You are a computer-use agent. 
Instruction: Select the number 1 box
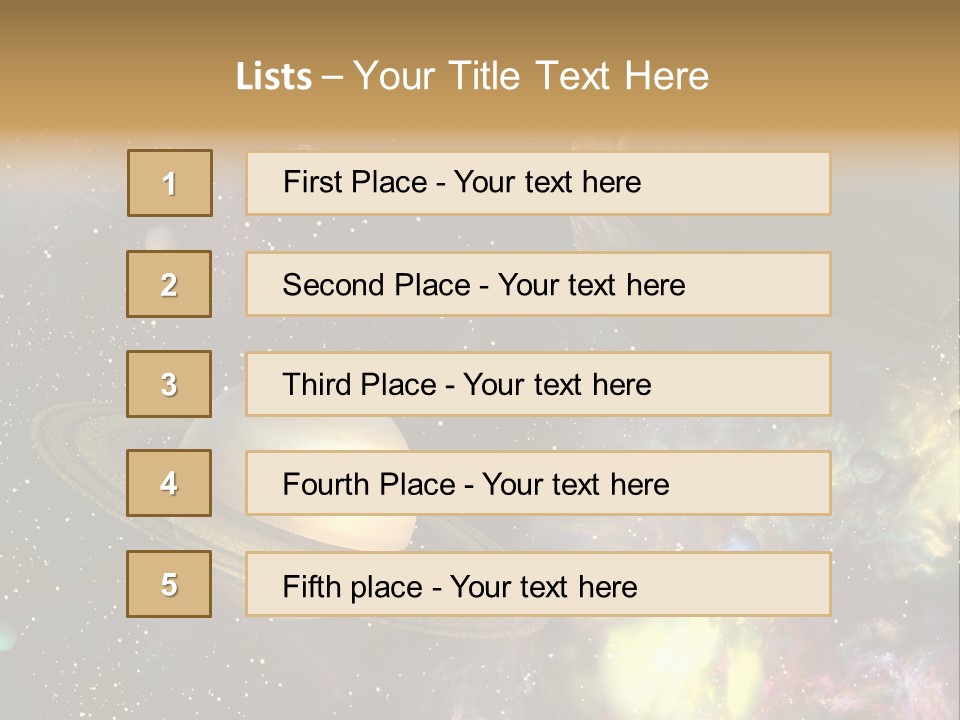tap(170, 183)
